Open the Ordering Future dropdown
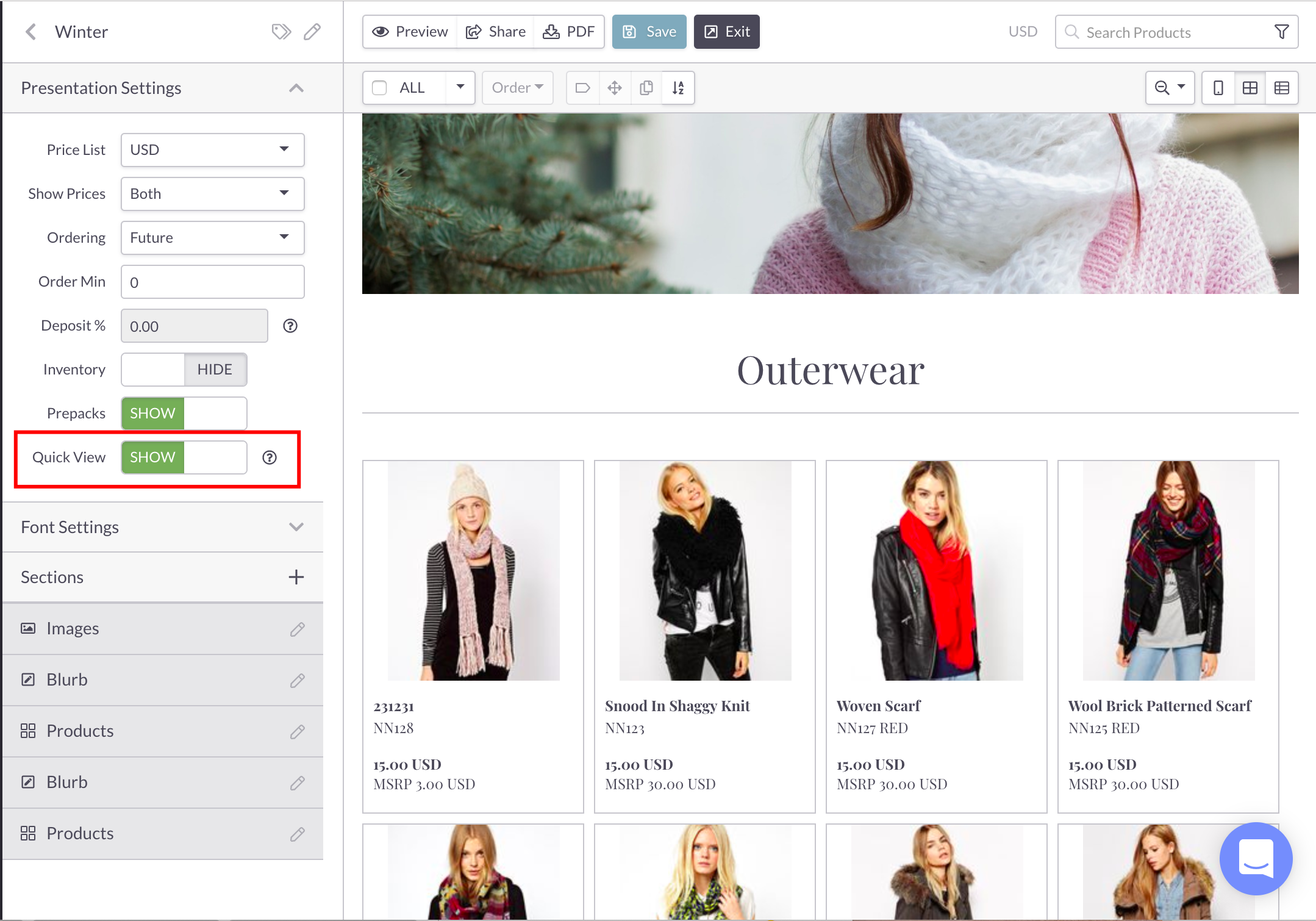The image size is (1316, 921). [213, 238]
